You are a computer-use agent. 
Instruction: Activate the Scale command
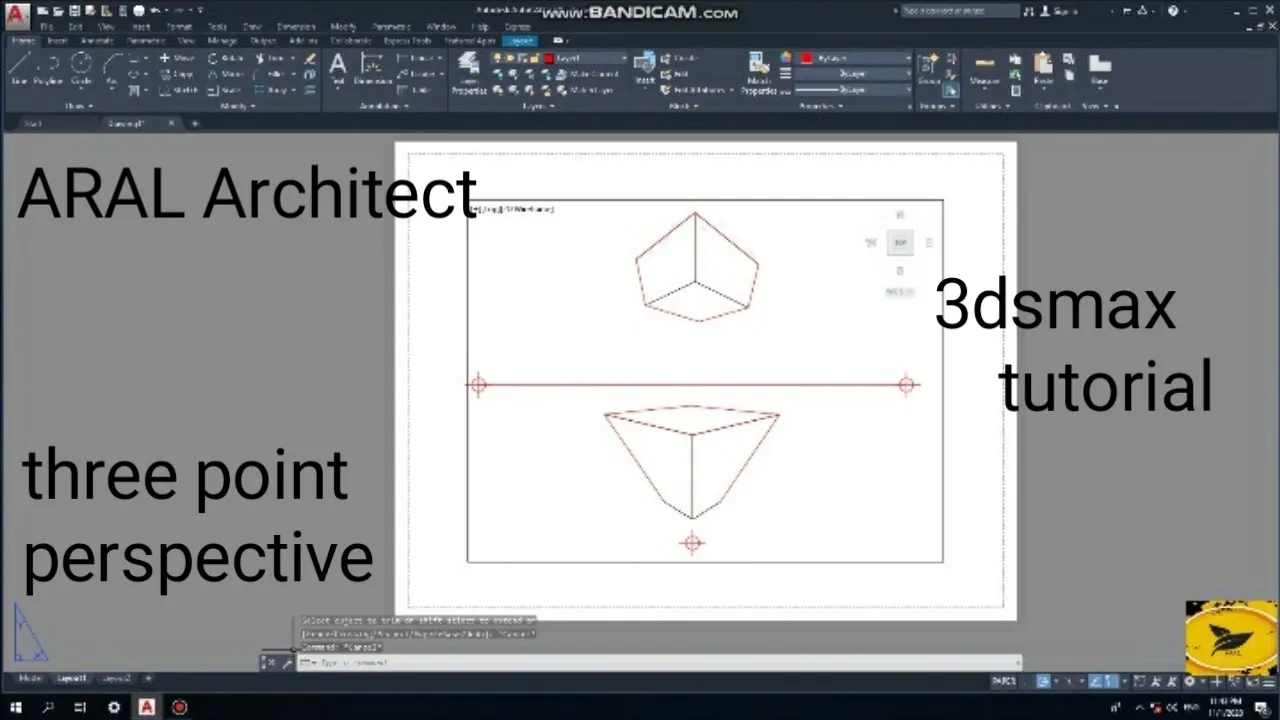[225, 90]
